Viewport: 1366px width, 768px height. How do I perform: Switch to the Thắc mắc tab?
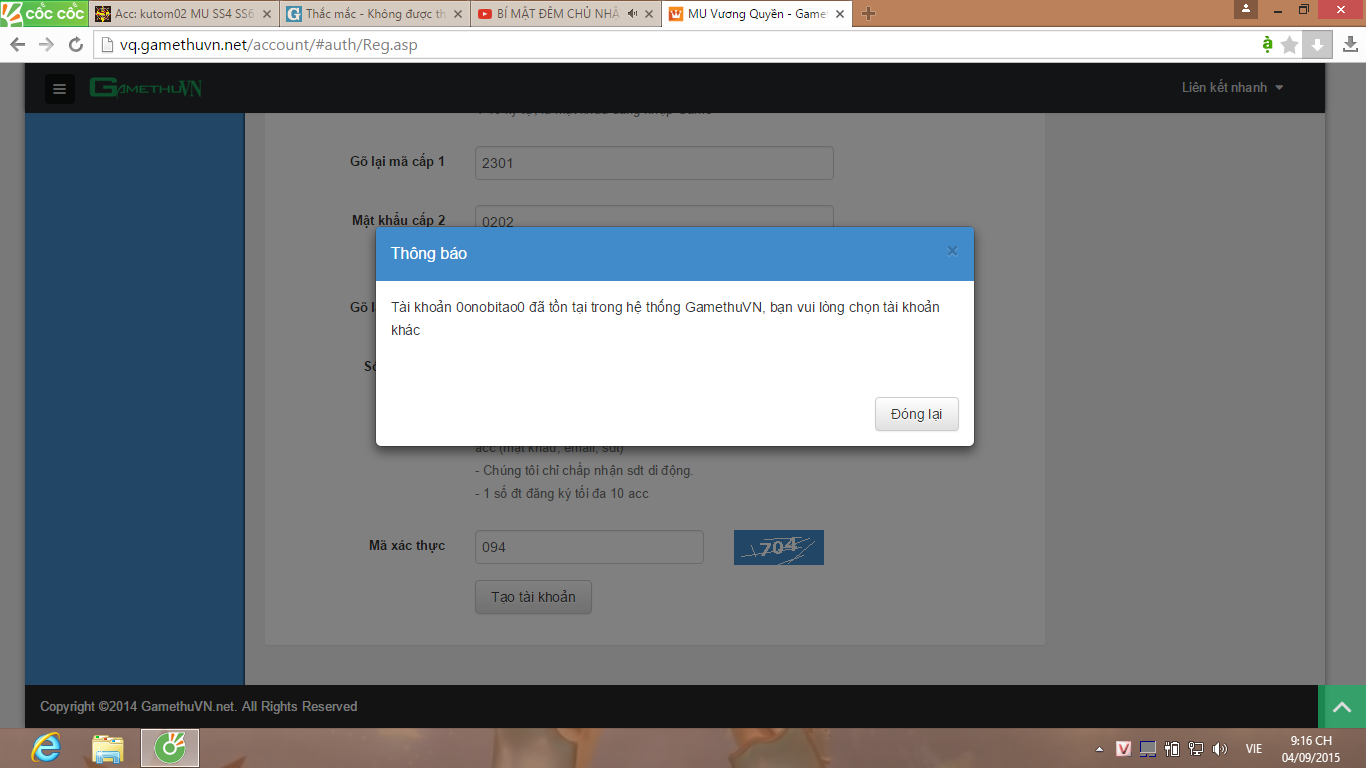[x=368, y=14]
